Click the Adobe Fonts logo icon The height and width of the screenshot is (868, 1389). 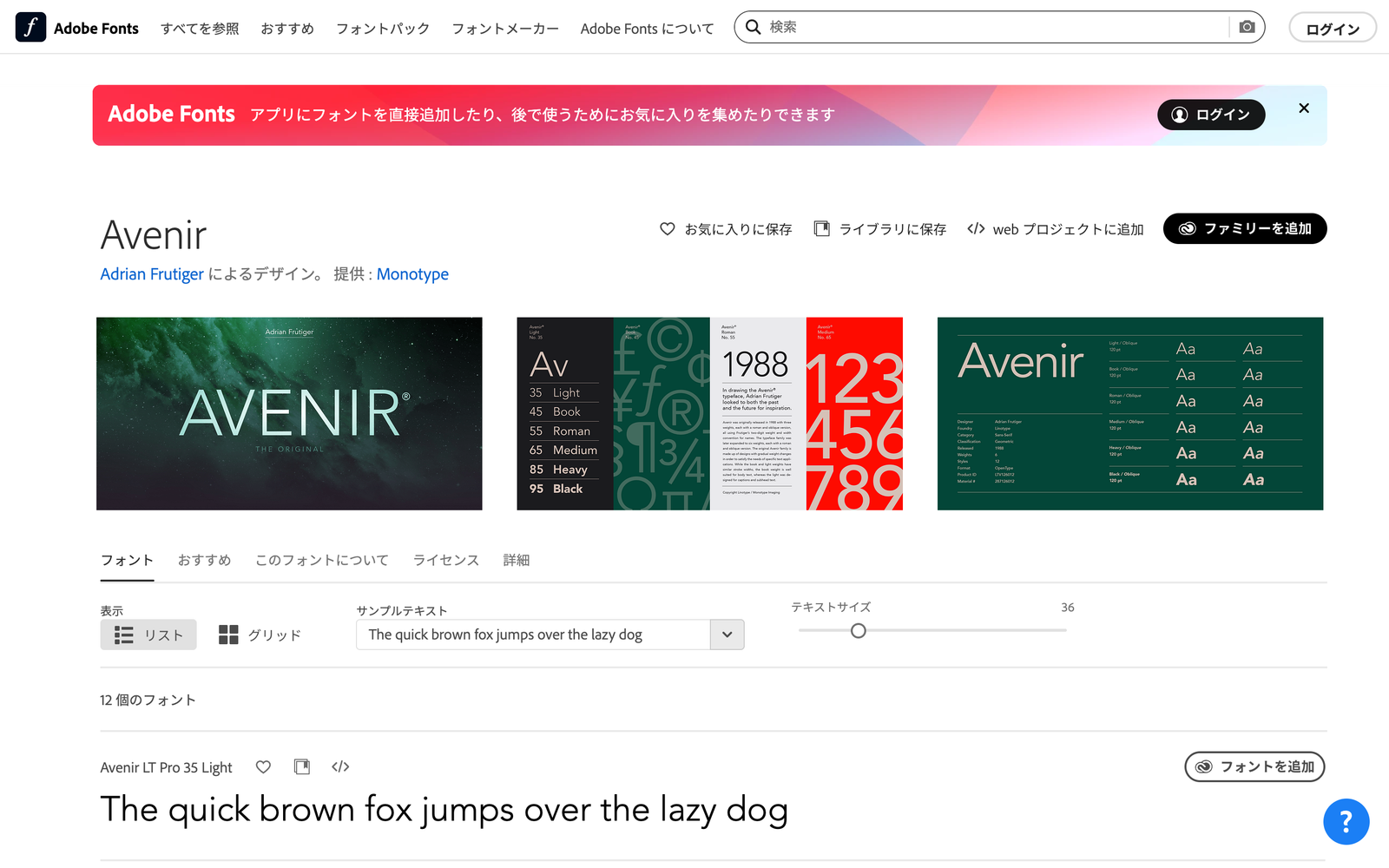[30, 28]
